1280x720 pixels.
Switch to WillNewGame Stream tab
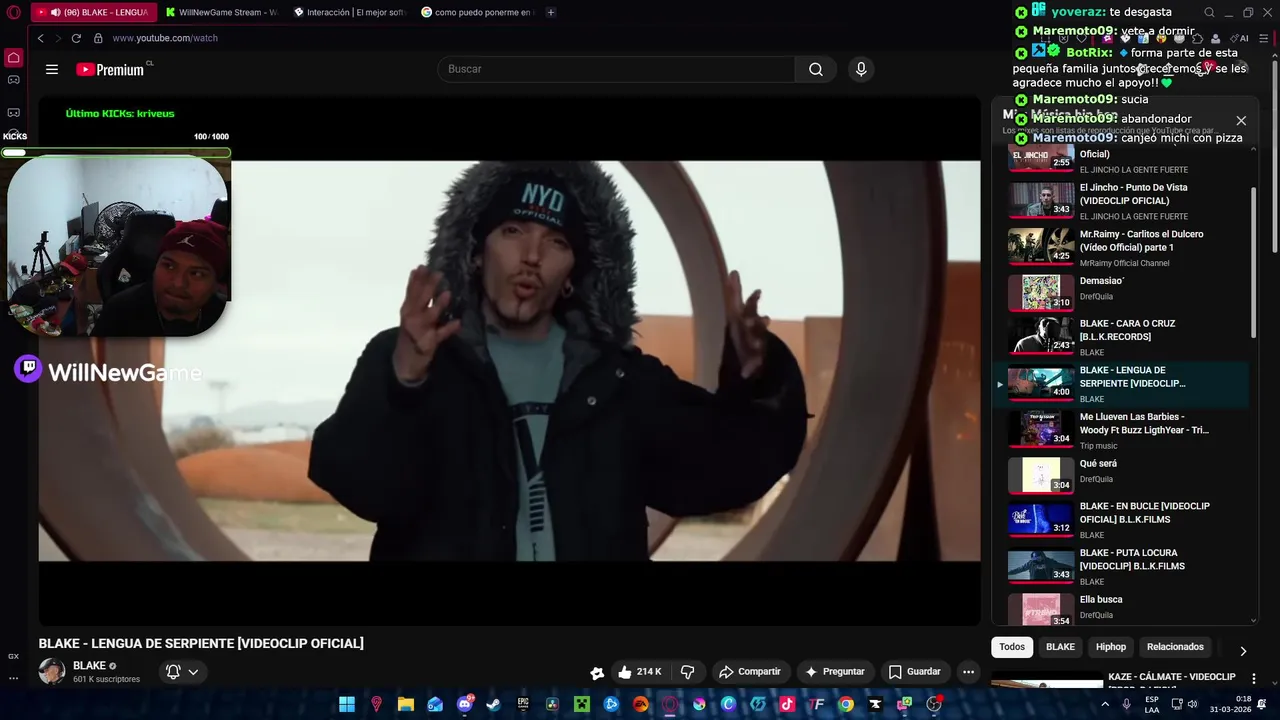click(221, 12)
